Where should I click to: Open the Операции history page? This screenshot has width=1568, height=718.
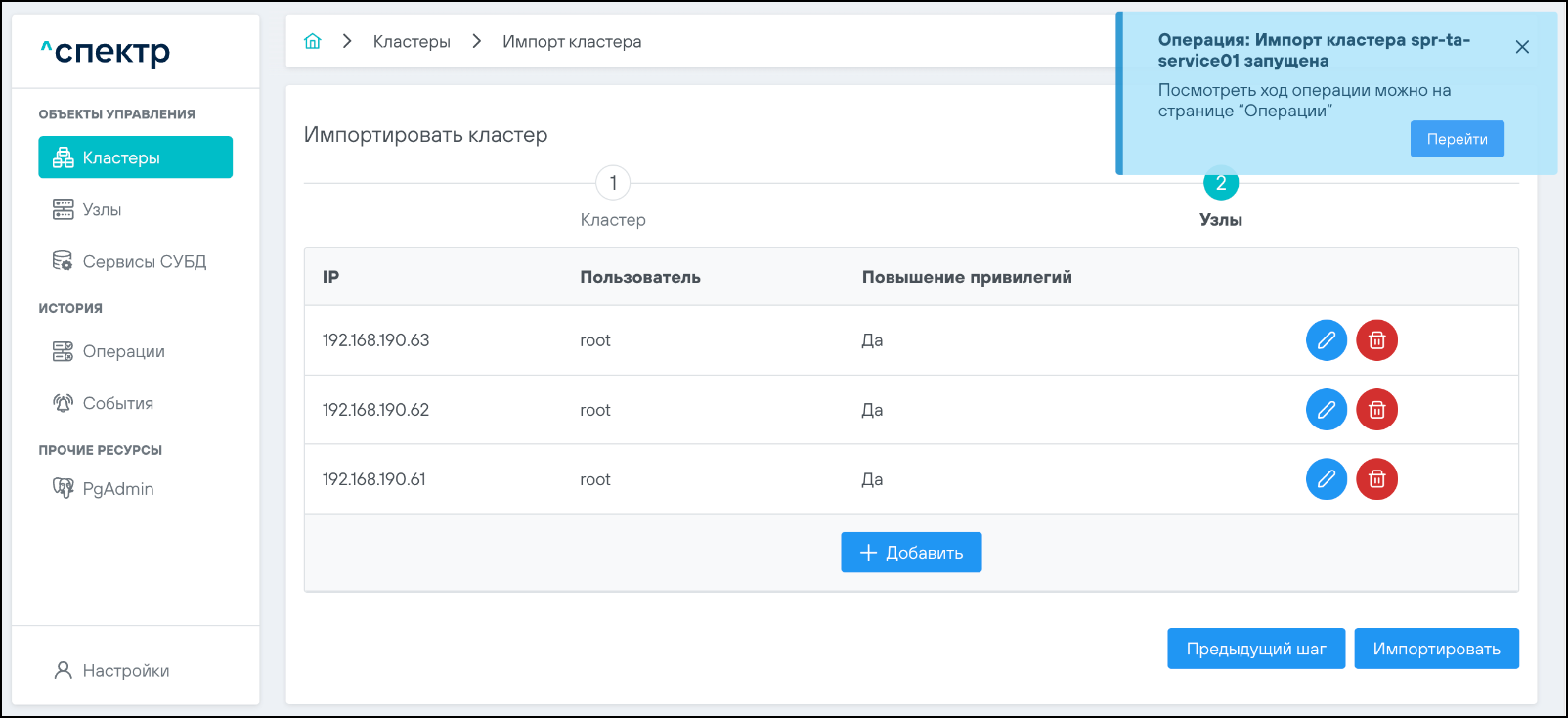pyautogui.click(x=123, y=351)
